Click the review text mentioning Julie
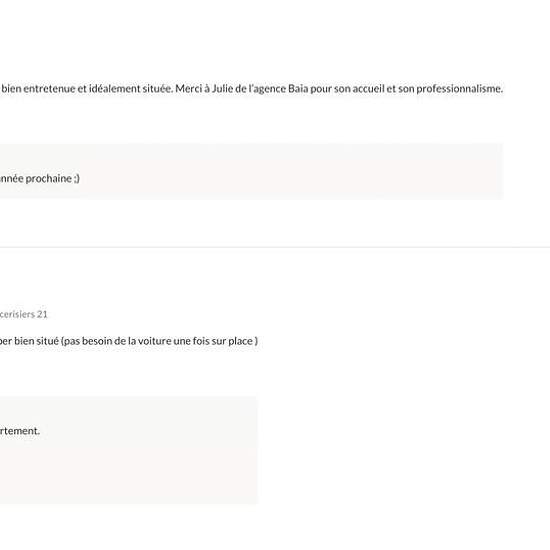Image resolution: width=550 pixels, height=550 pixels. coord(251,89)
